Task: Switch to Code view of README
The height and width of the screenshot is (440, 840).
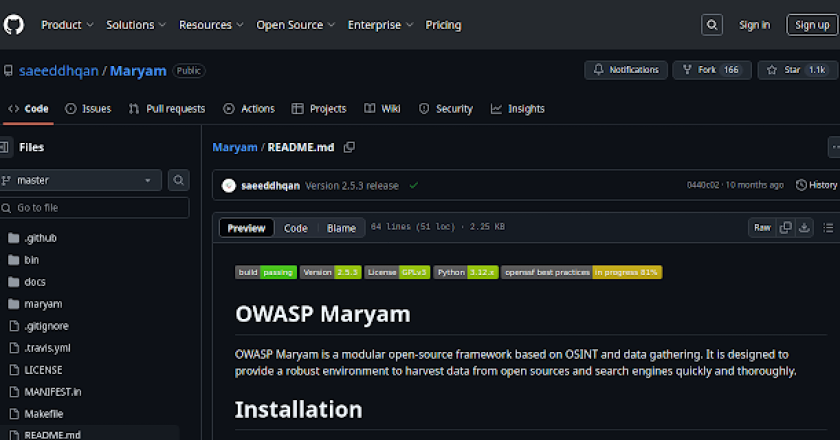Action: click(296, 228)
